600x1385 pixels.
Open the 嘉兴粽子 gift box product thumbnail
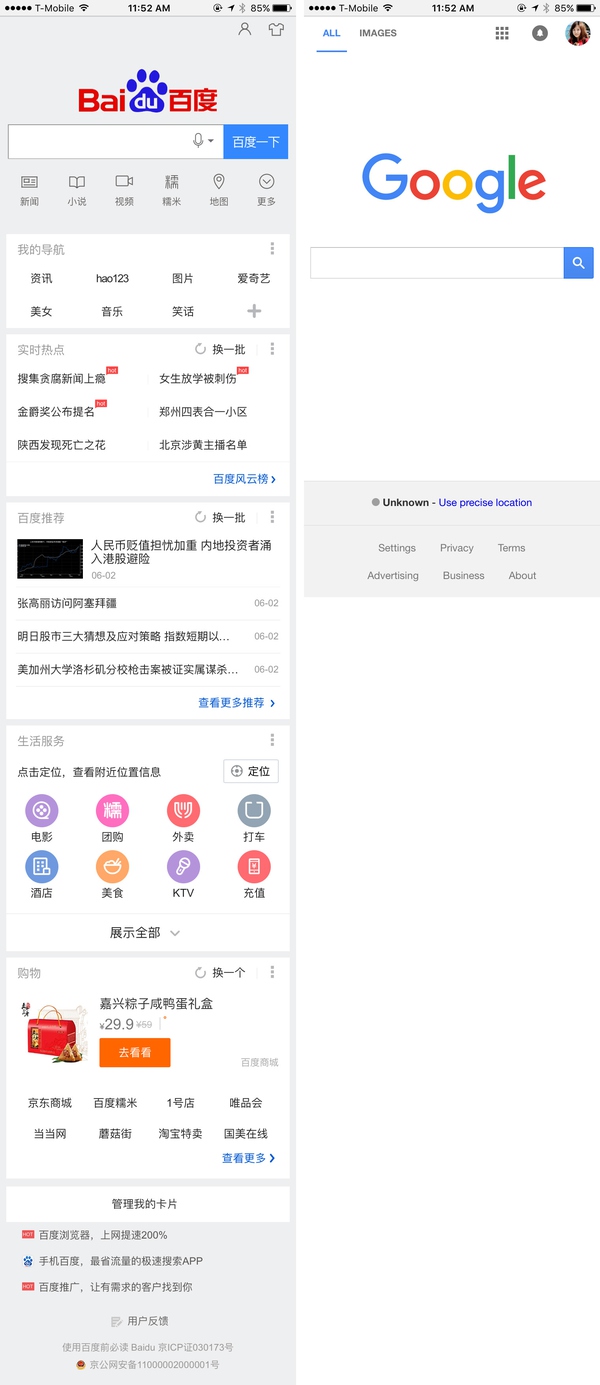[55, 1032]
